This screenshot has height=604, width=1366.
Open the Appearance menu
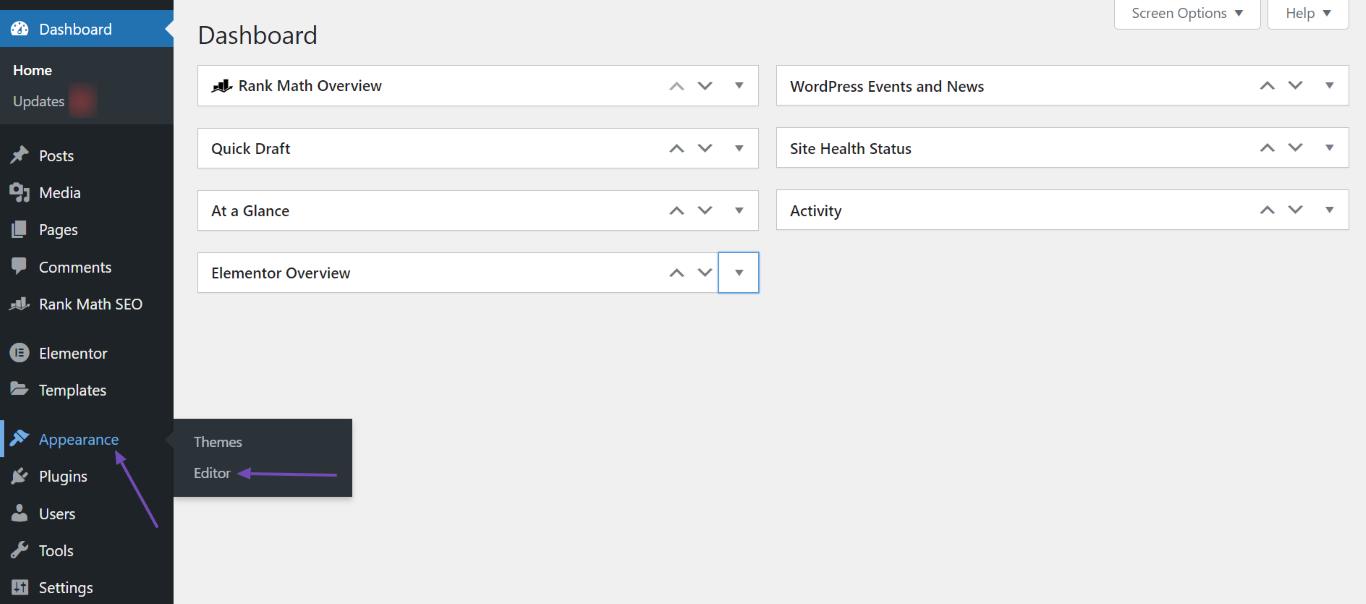point(79,439)
